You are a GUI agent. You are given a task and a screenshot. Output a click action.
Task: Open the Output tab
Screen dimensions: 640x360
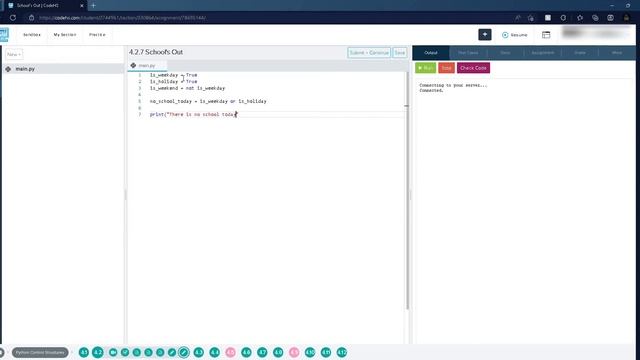(x=431, y=53)
